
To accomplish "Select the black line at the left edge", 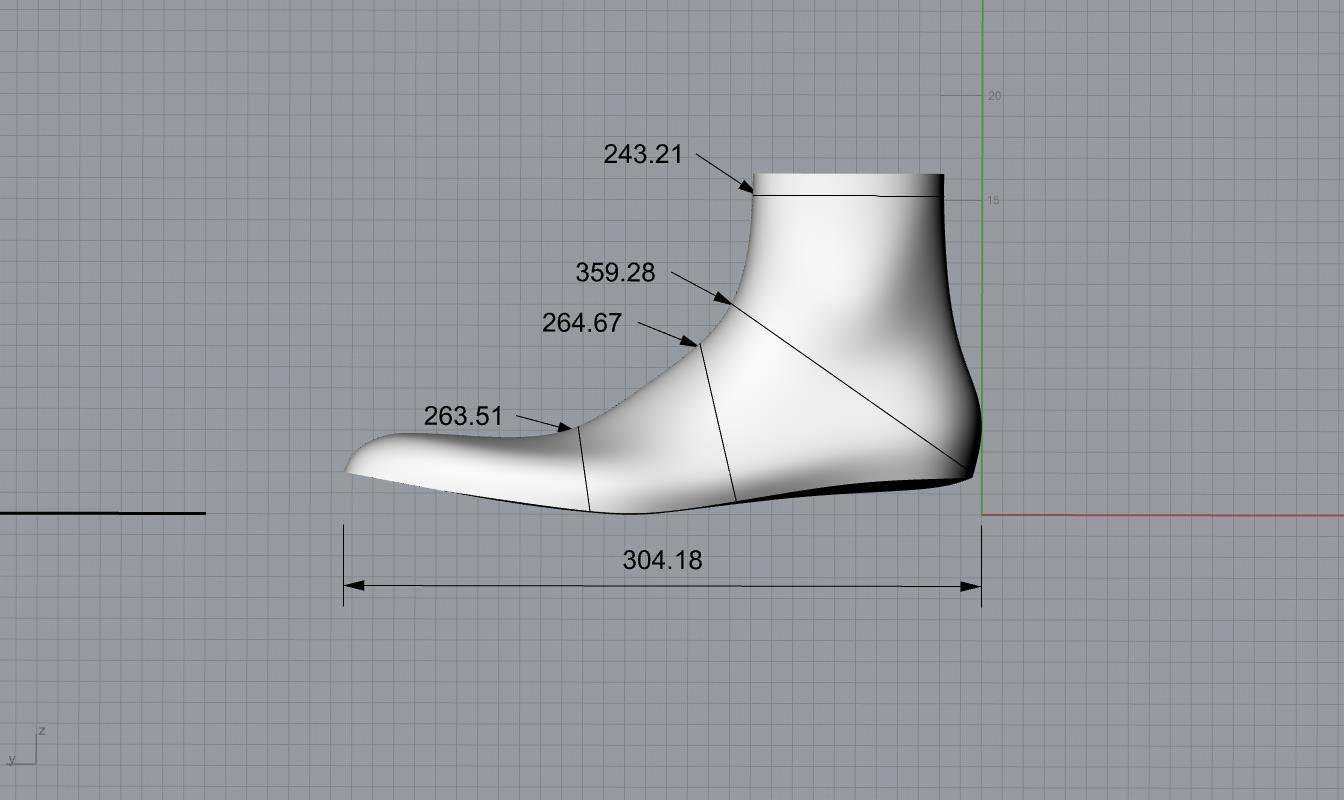I will point(102,513).
